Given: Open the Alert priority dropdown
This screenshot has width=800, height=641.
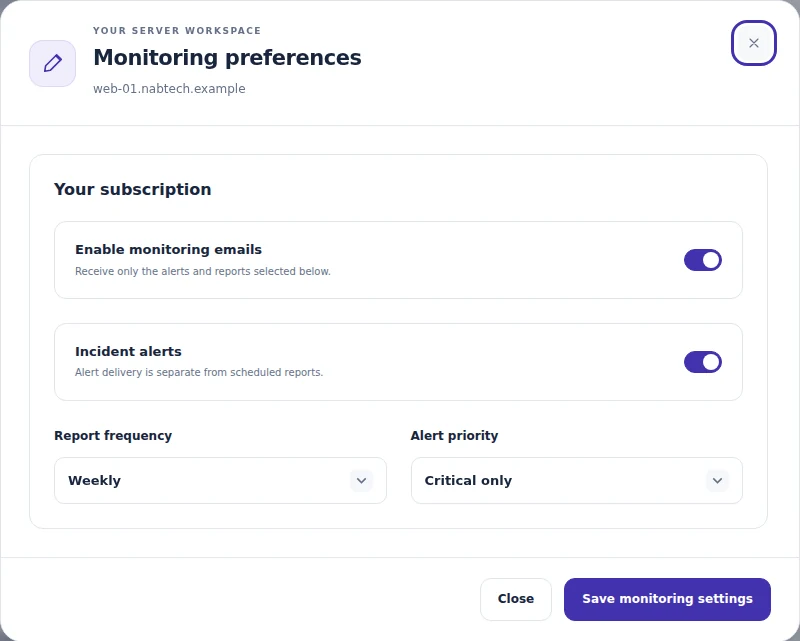Looking at the screenshot, I should [577, 480].
